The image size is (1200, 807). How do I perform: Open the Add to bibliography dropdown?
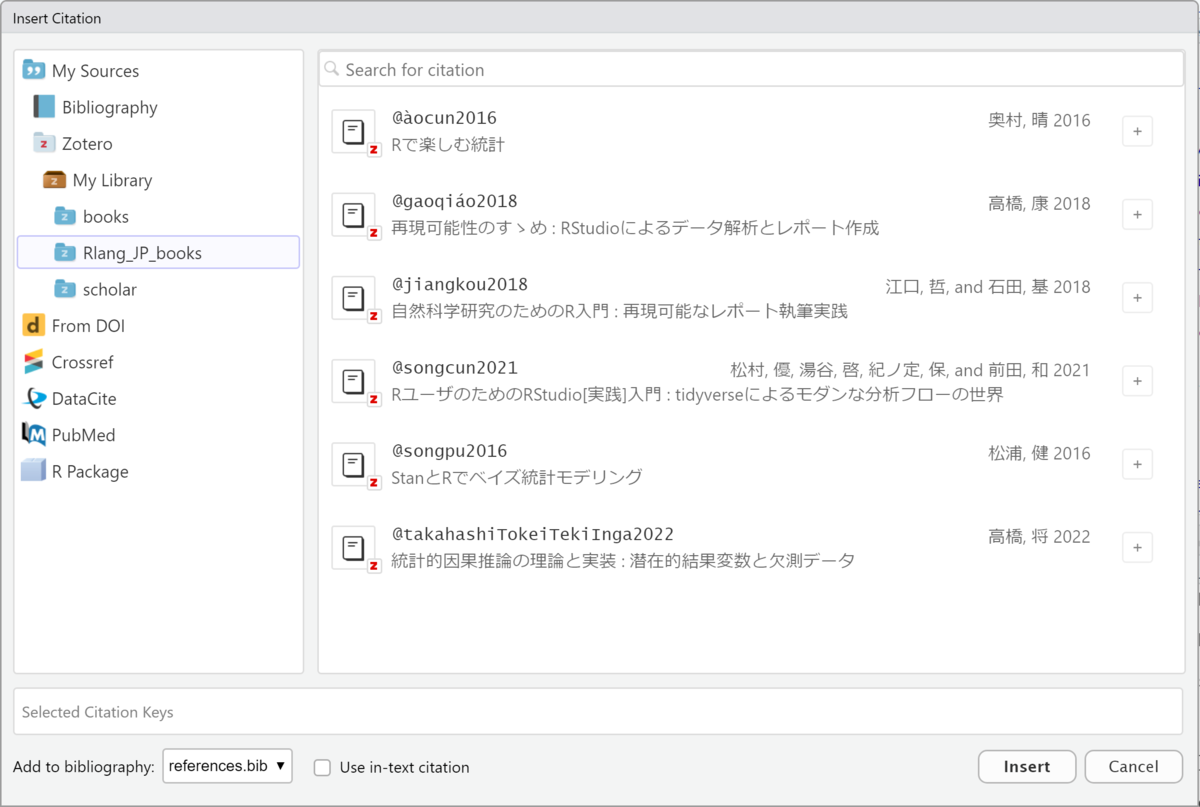227,765
